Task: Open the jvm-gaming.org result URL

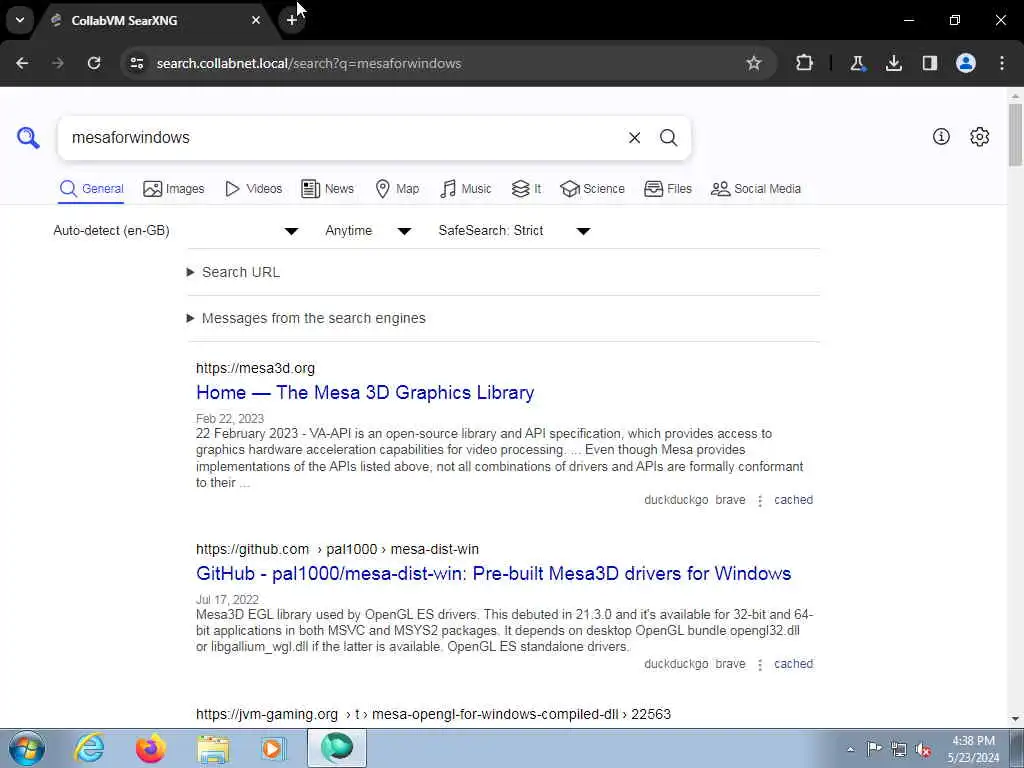Action: coord(433,714)
